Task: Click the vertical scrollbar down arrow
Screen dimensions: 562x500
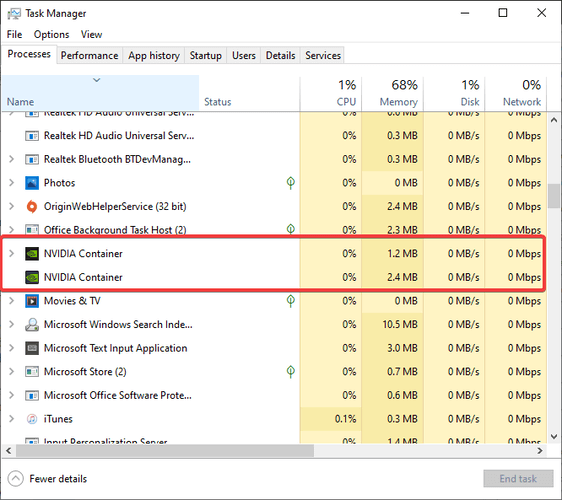Action: coord(554,437)
